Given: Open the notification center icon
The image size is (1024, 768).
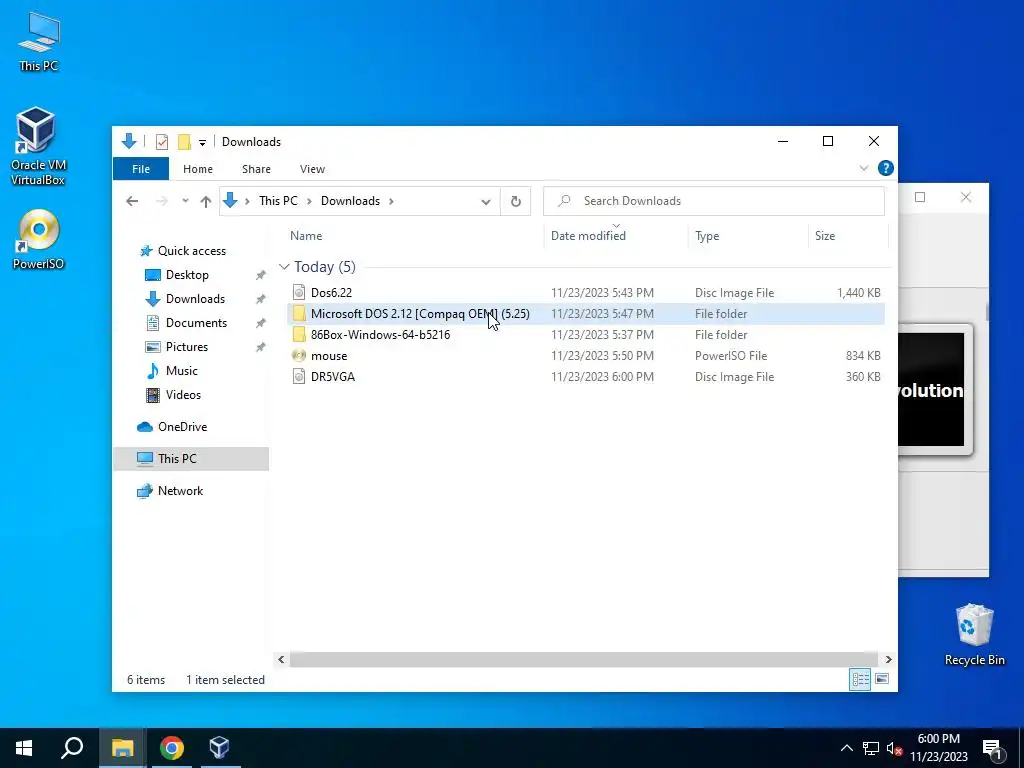Looking at the screenshot, I should click(x=992, y=749).
